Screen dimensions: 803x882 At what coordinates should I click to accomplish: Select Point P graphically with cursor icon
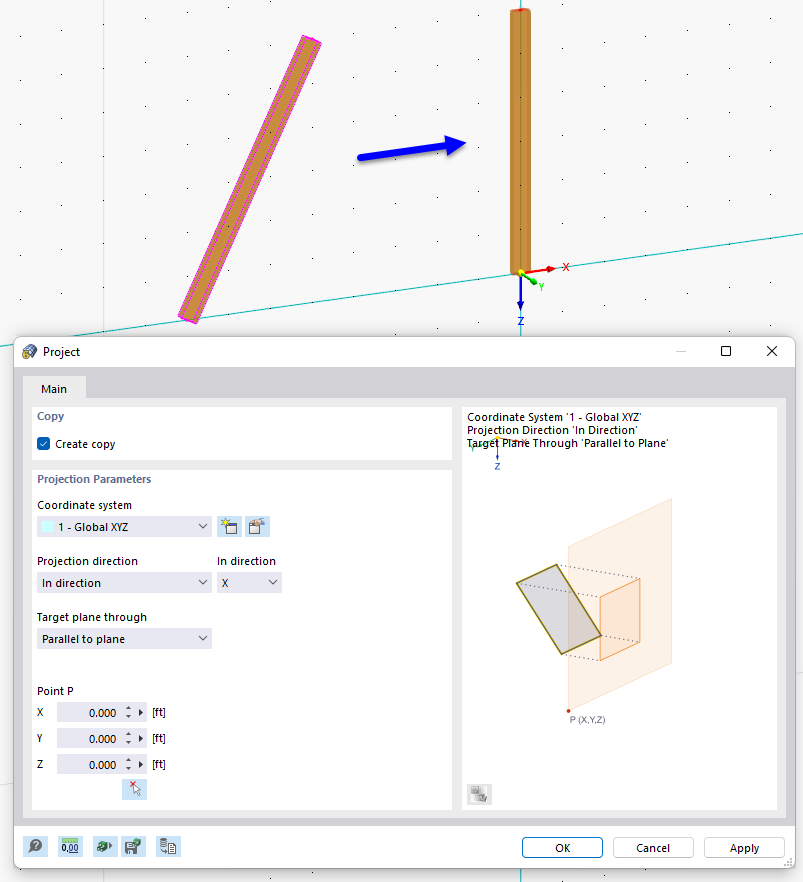click(x=135, y=789)
